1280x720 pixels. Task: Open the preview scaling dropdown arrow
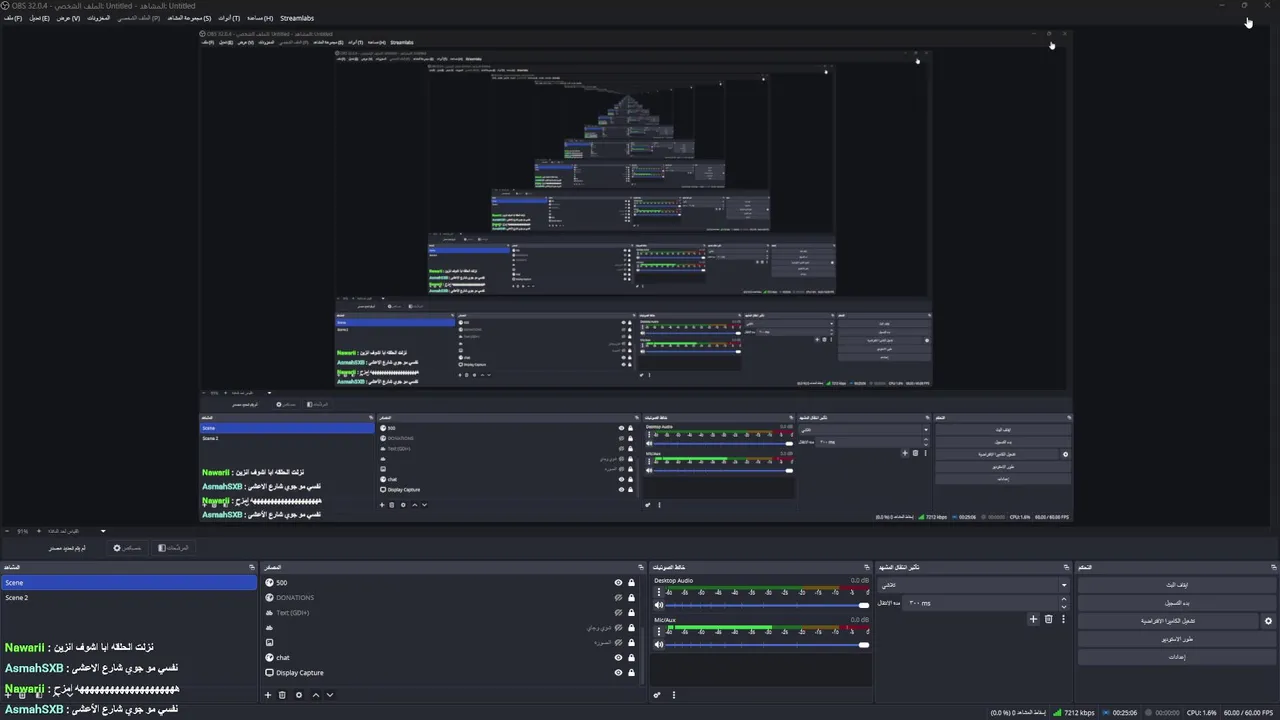[x=103, y=531]
